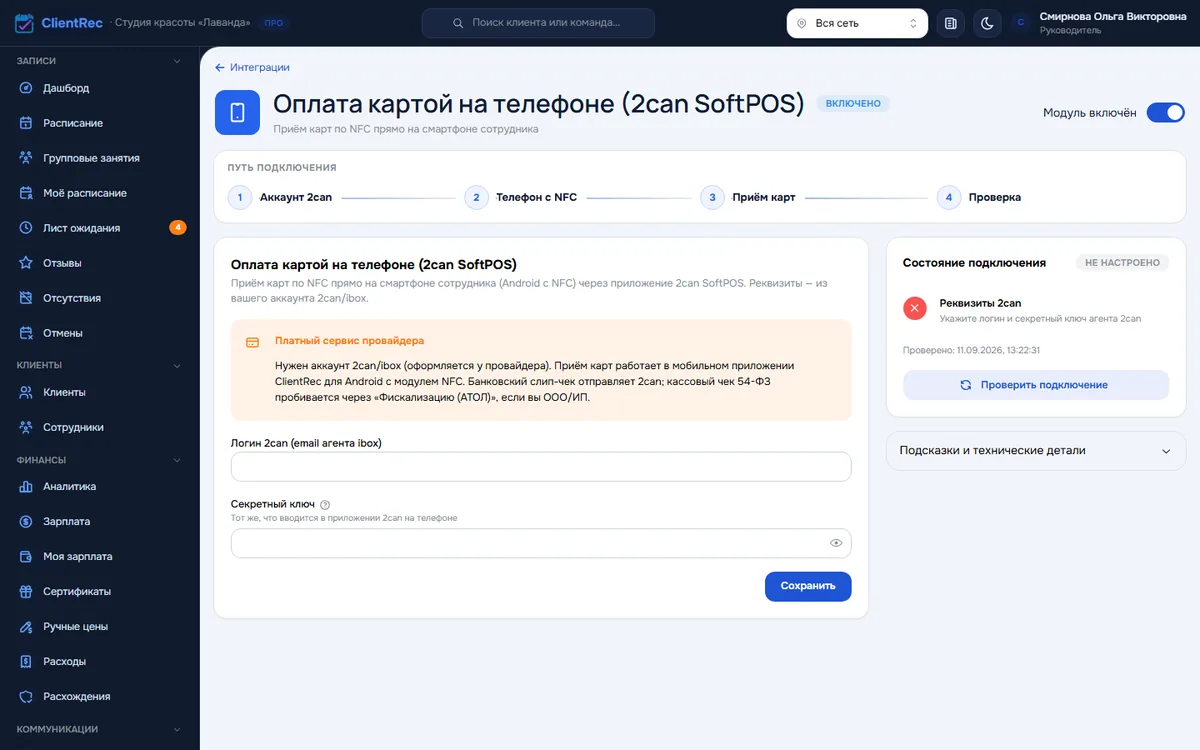Click the blue phone module icon
Screen dimensions: 1200x750
pyautogui.click(x=237, y=112)
